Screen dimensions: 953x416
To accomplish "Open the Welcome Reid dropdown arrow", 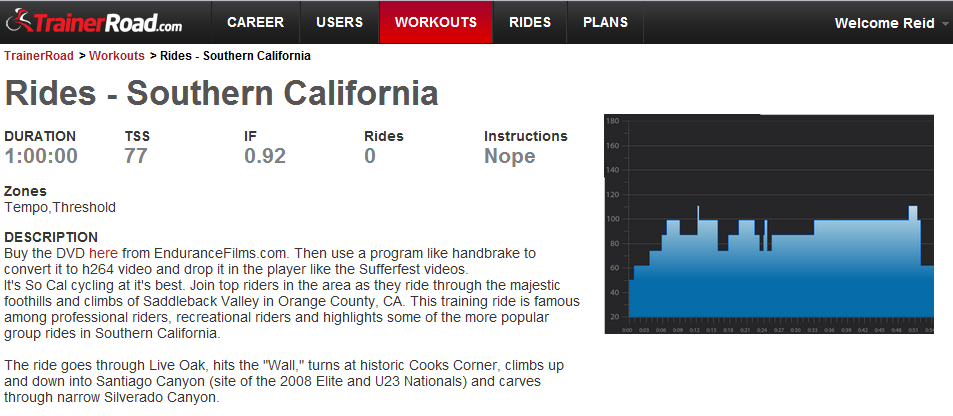I will click(x=945, y=24).
